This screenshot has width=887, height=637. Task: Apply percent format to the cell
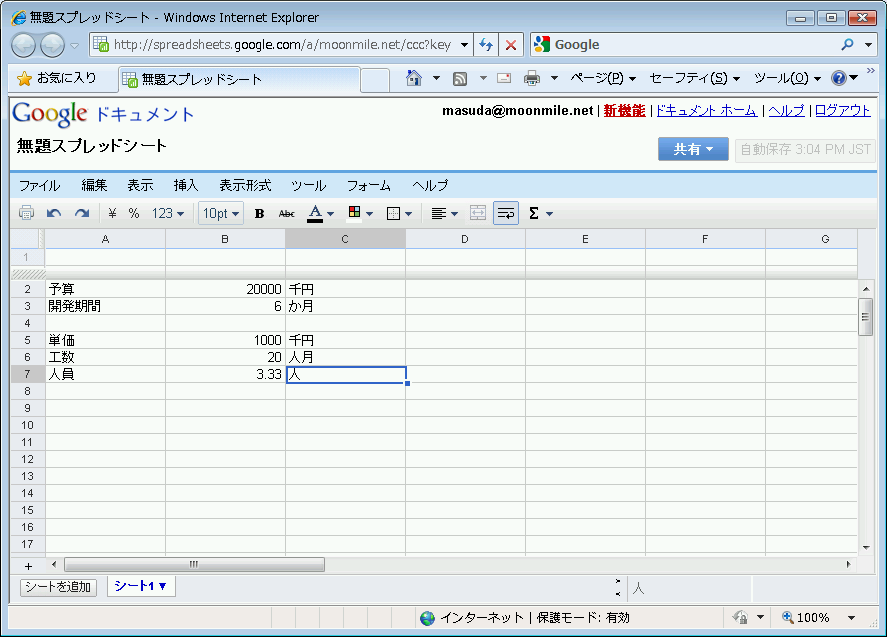[x=133, y=213]
